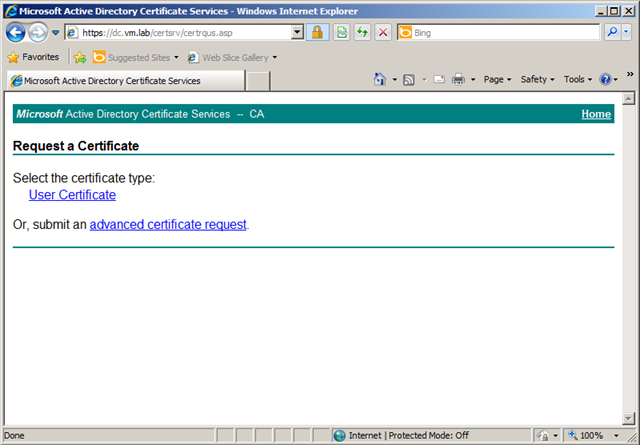Click the RSS feeds icon
The height and width of the screenshot is (445, 640).
click(409, 80)
